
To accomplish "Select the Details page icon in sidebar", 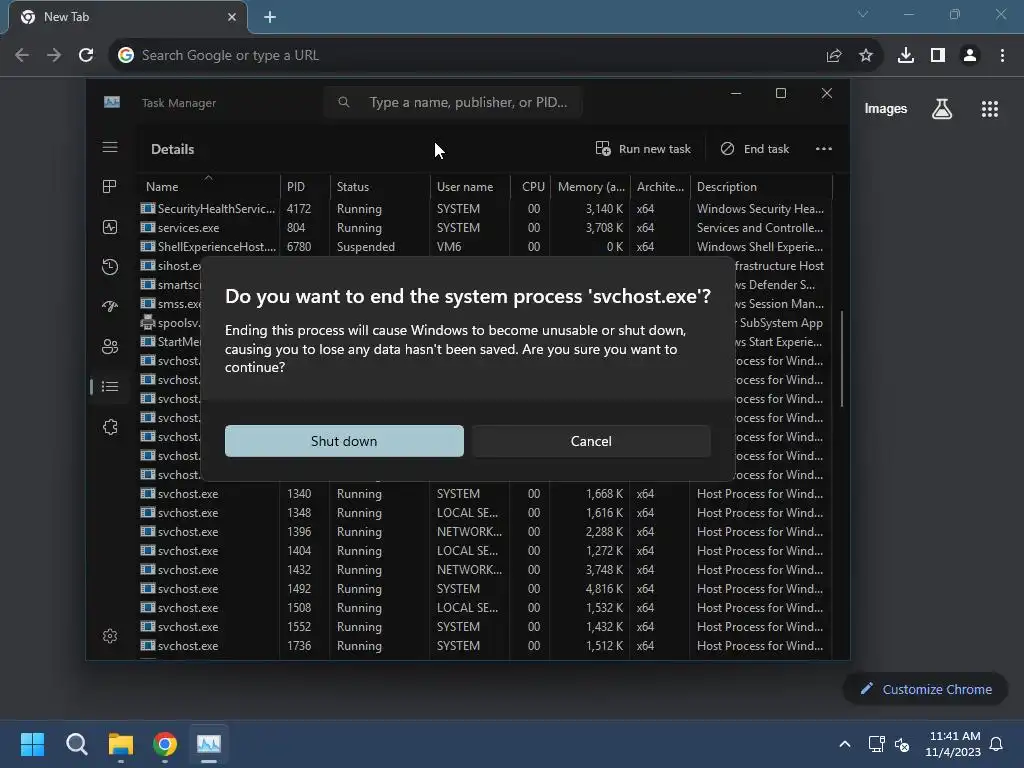I will (x=110, y=387).
